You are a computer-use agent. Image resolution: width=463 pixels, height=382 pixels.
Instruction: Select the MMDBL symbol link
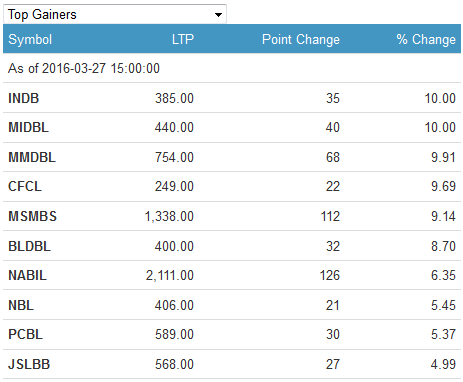[x=32, y=157]
